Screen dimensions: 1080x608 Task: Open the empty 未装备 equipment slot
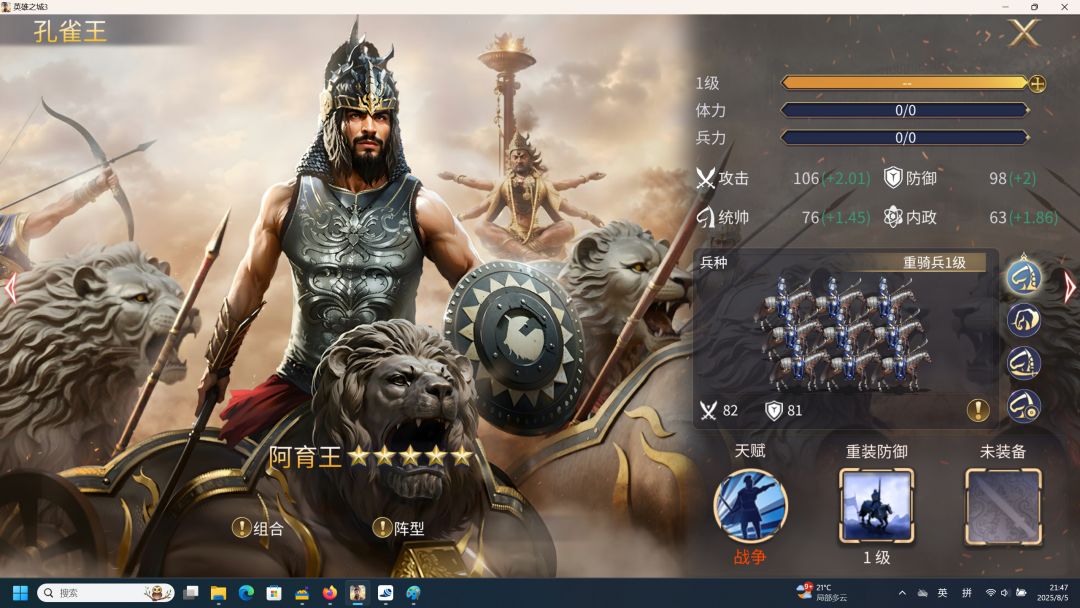click(x=1003, y=507)
